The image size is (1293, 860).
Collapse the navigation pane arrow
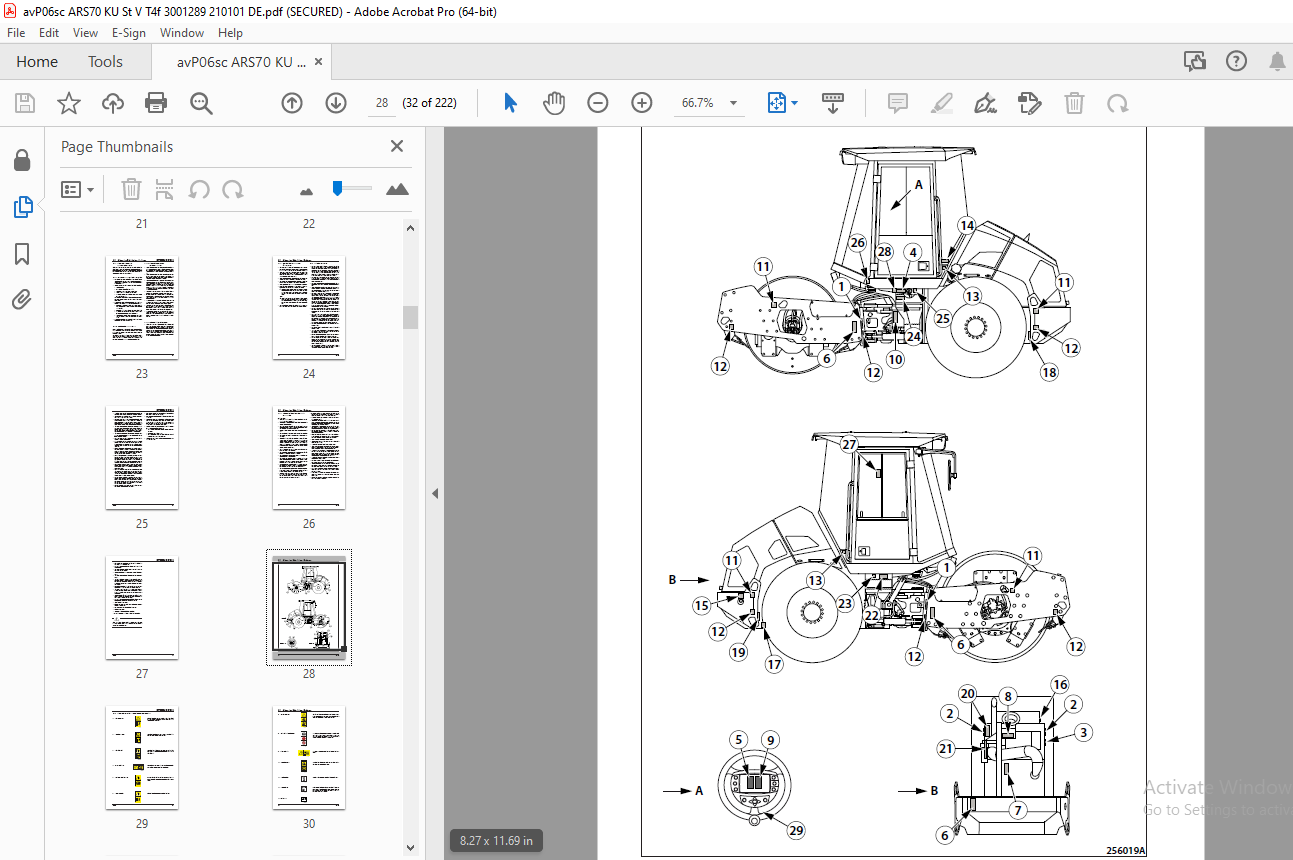(x=435, y=493)
